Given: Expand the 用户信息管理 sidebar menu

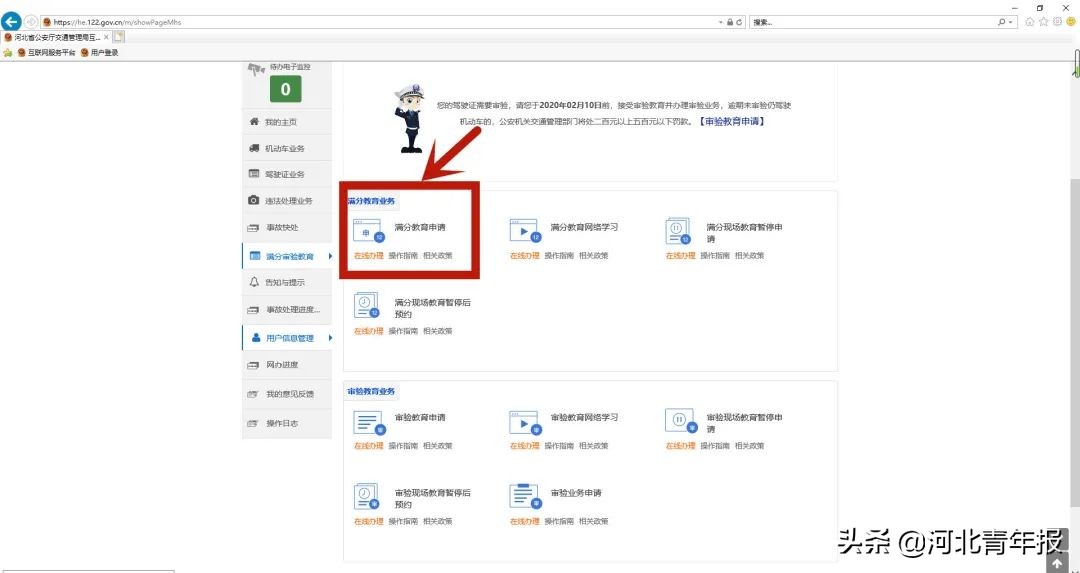Looking at the screenshot, I should pos(288,338).
